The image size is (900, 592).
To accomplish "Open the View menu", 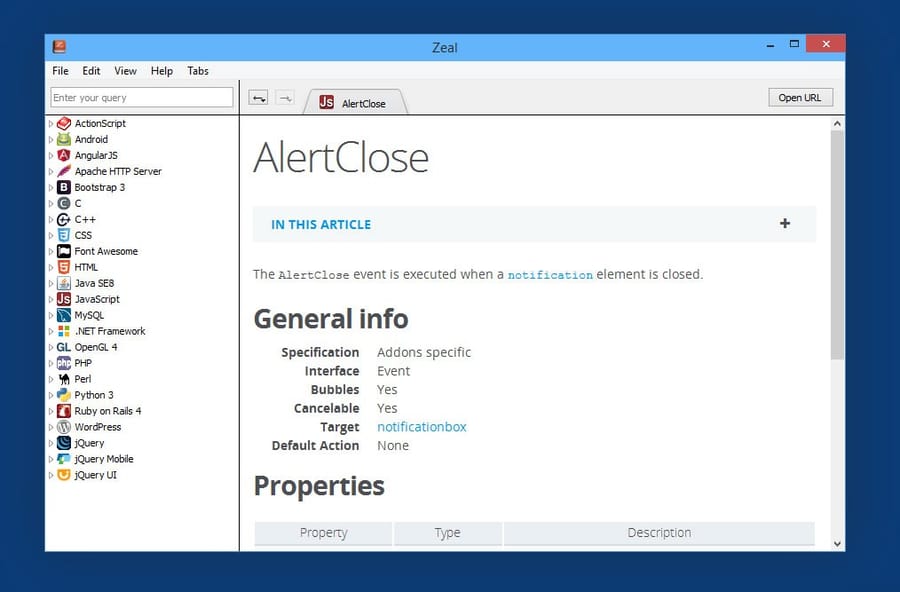I will 125,71.
